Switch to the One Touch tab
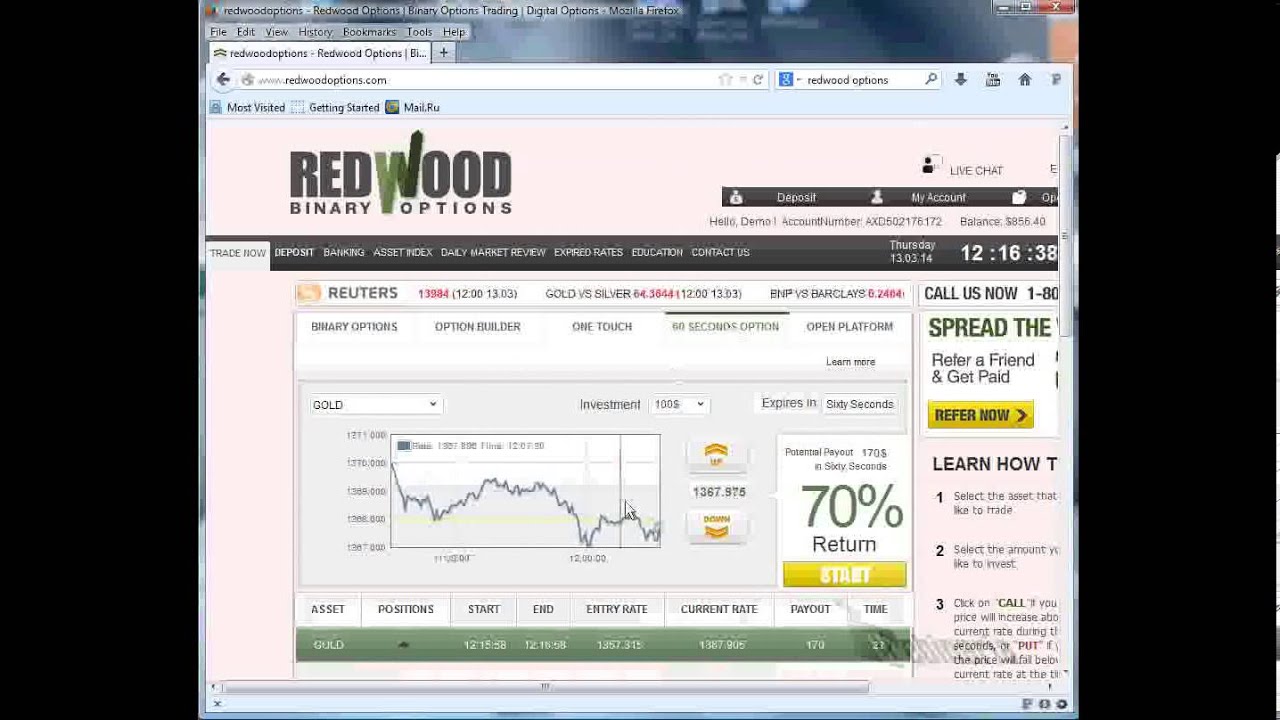The width and height of the screenshot is (1280, 720). 602,327
